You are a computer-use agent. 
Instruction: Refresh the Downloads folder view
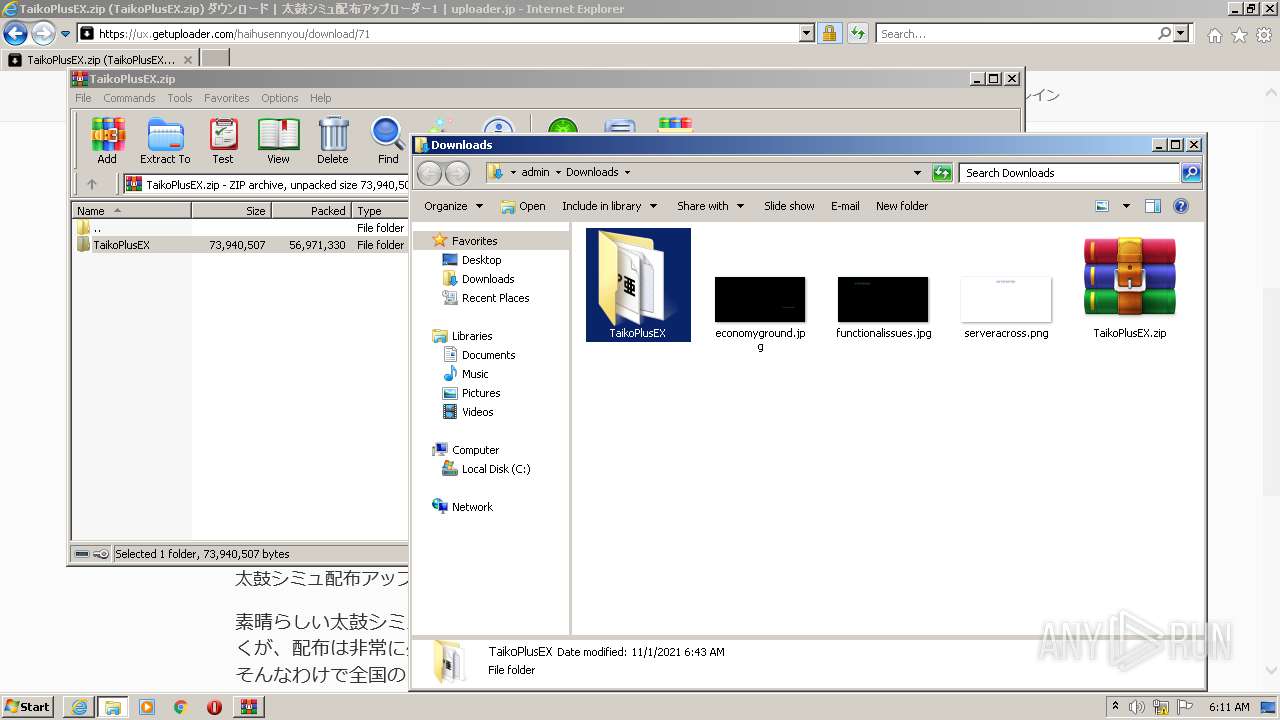[x=942, y=173]
